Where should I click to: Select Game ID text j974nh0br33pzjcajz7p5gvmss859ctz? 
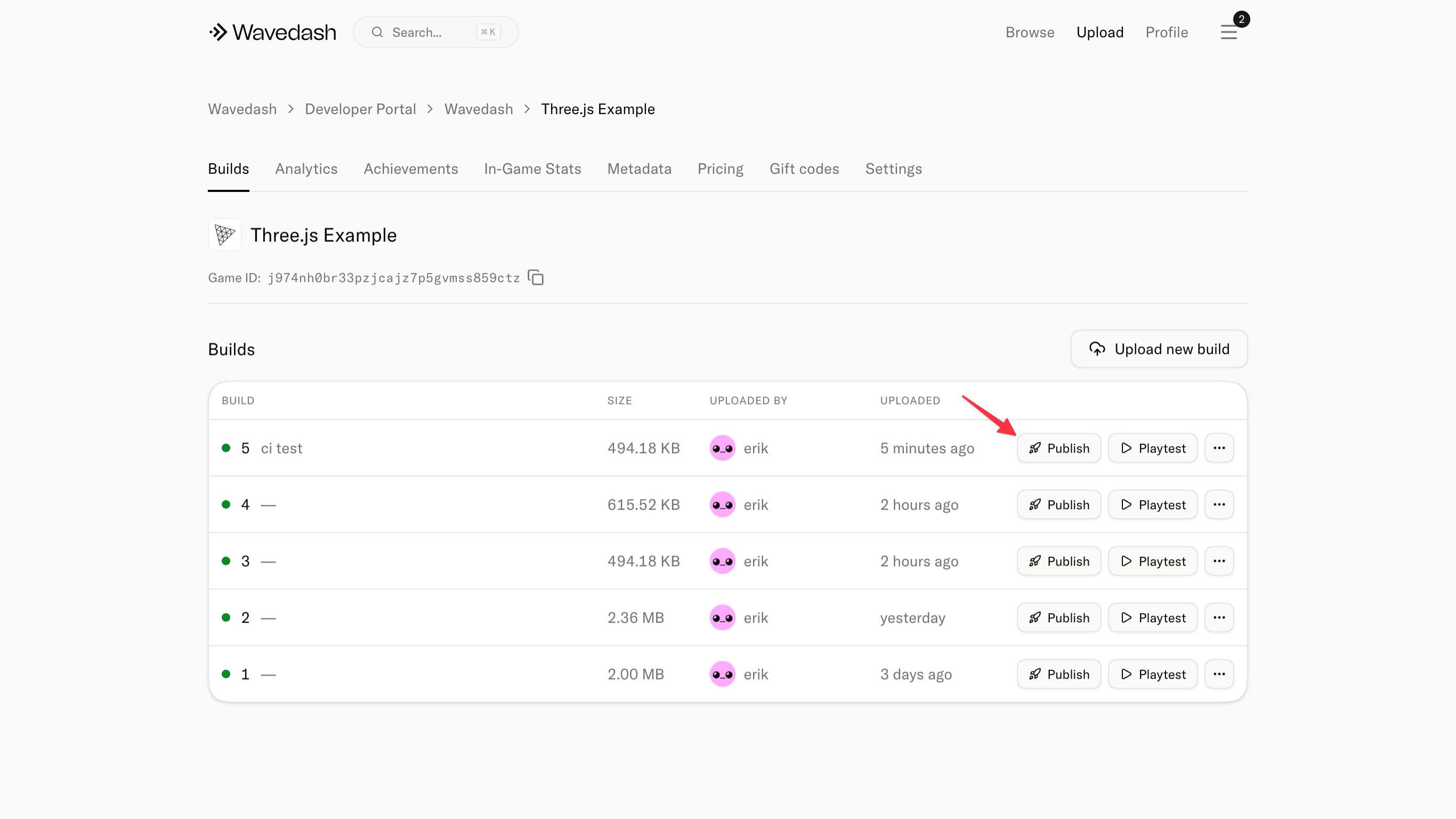coord(393,278)
